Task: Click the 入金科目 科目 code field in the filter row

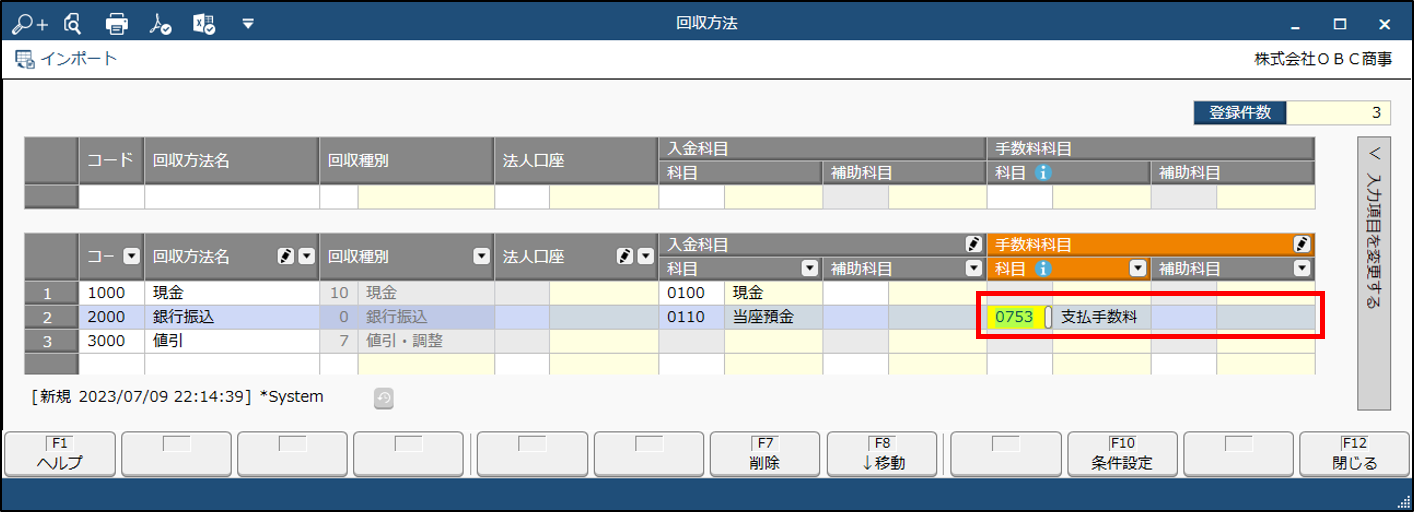Action: click(691, 196)
